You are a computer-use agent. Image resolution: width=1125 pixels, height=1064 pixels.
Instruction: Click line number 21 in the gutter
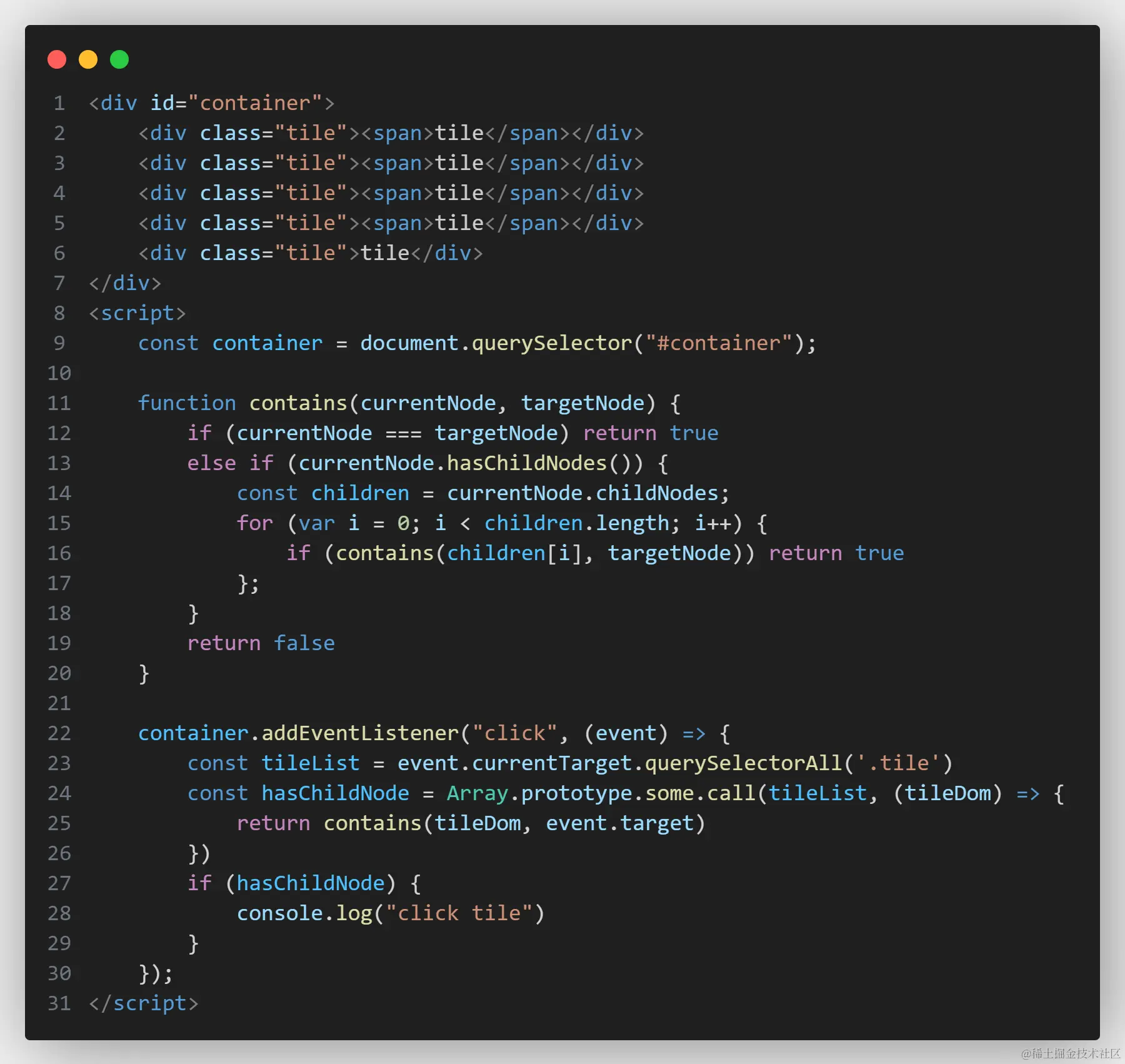click(x=59, y=703)
